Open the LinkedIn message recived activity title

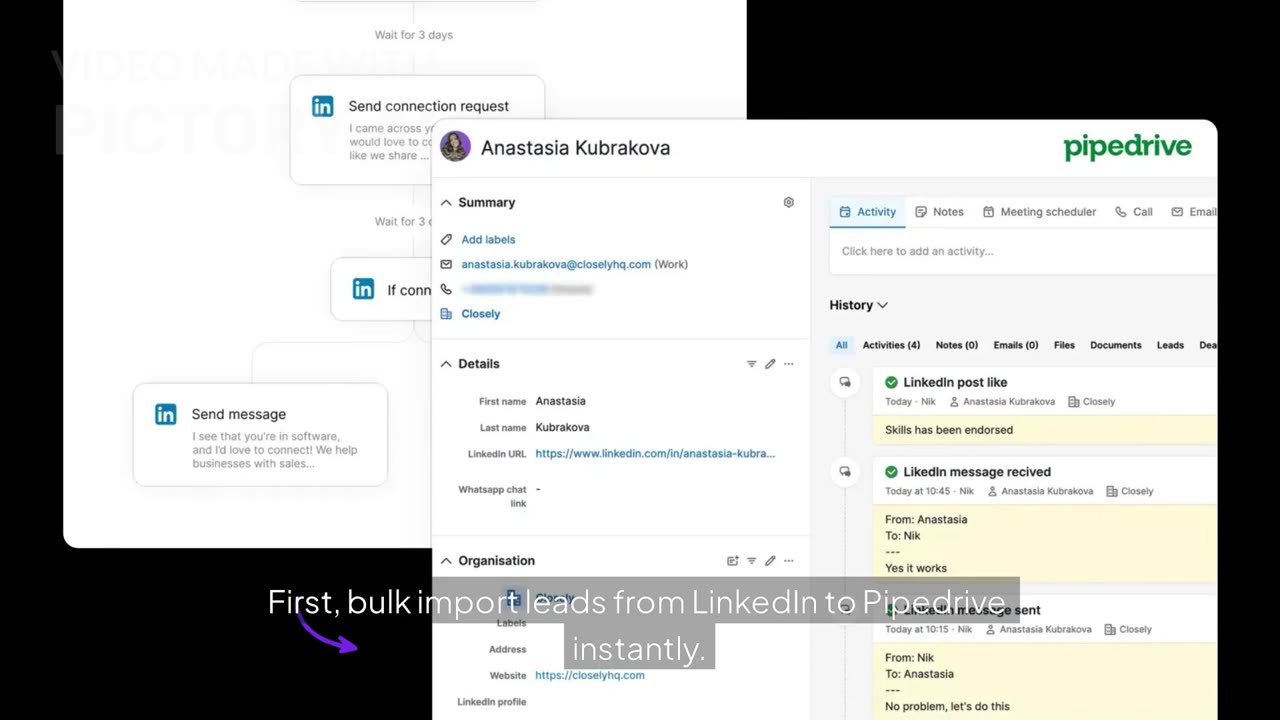coord(977,472)
